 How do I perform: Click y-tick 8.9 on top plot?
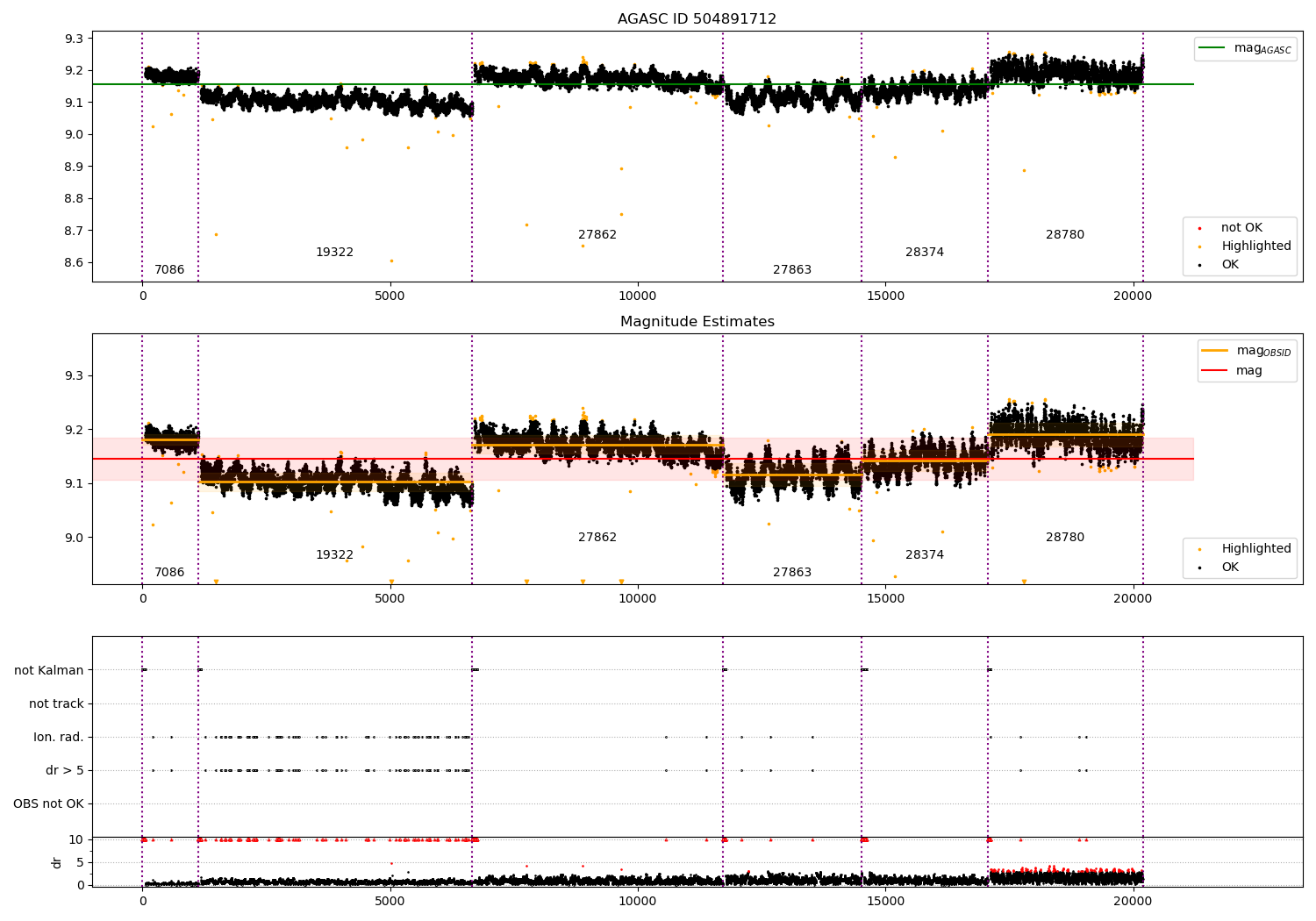tap(74, 167)
